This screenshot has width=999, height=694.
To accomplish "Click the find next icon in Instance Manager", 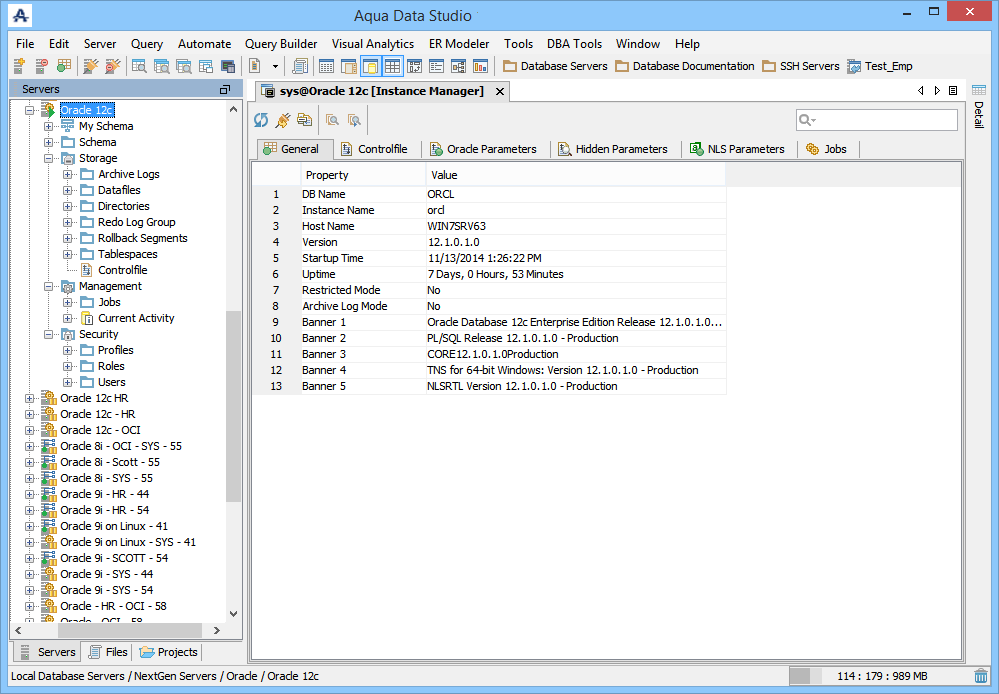I will click(354, 119).
